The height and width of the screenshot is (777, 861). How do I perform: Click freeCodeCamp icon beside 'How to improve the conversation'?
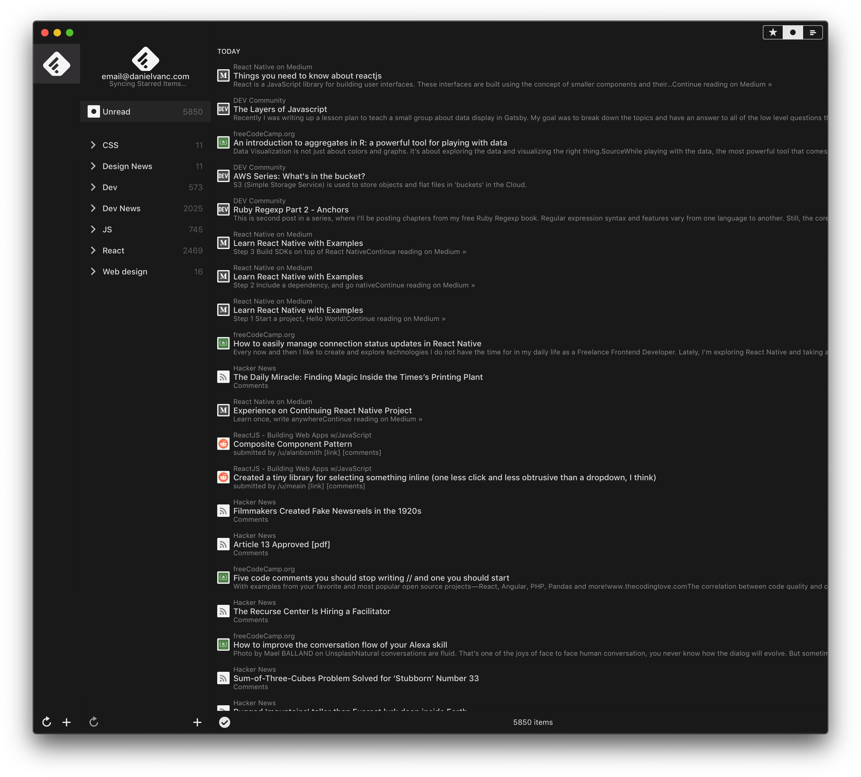pyautogui.click(x=223, y=645)
